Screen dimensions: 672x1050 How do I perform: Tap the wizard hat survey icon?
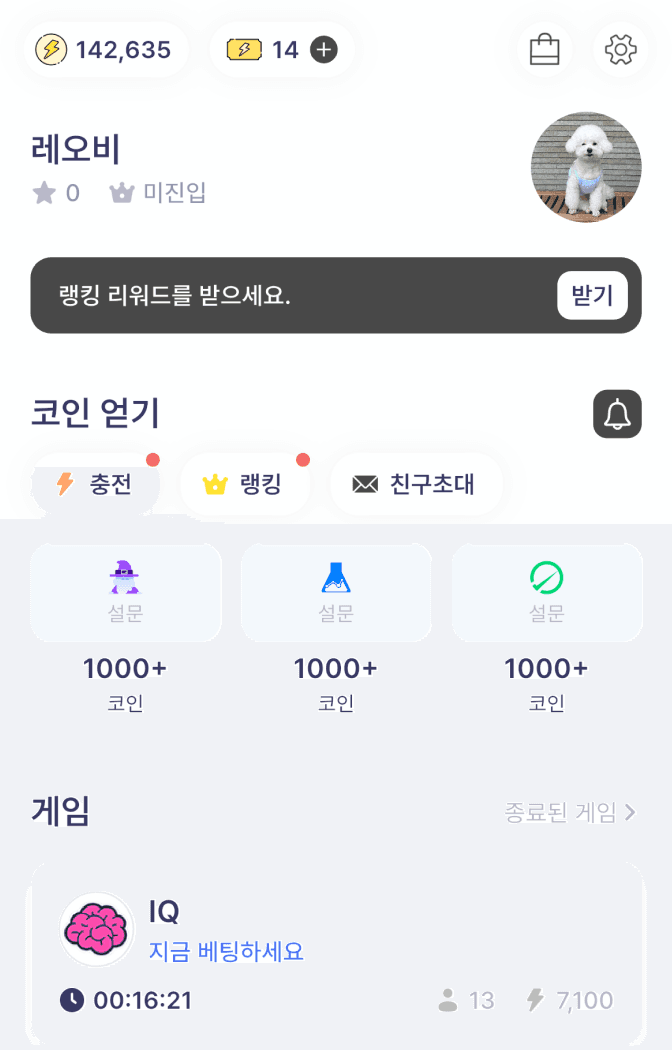pos(125,577)
